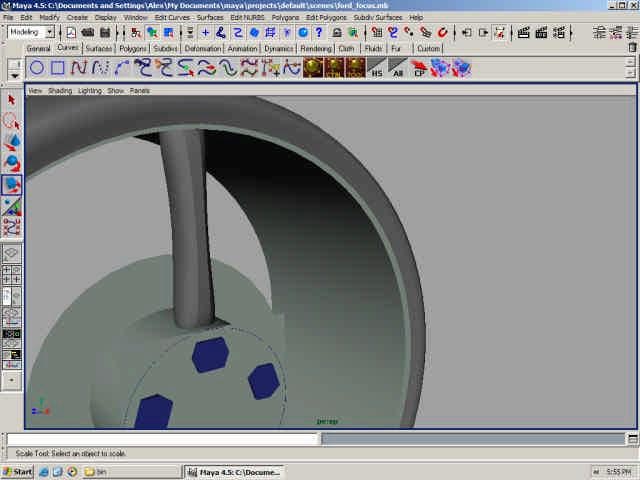The width and height of the screenshot is (640, 480).
Task: Pick the Rotate tool
Action: point(12,163)
